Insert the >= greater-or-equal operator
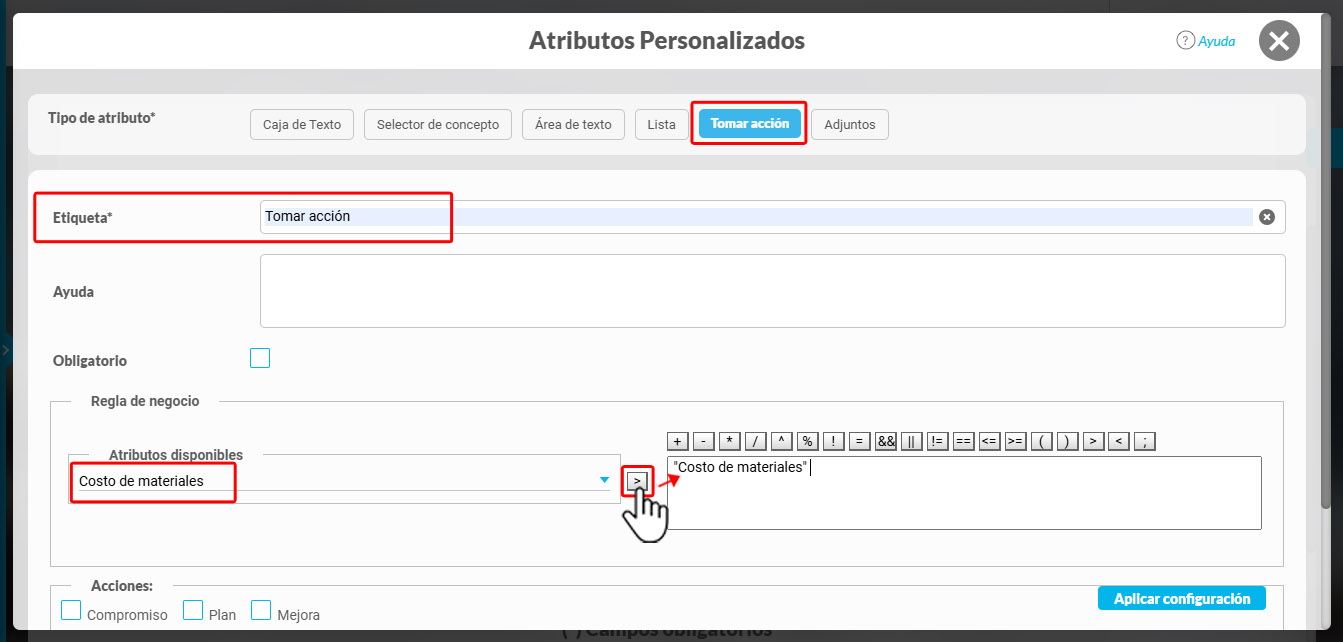This screenshot has width=1343, height=642. coord(1016,441)
